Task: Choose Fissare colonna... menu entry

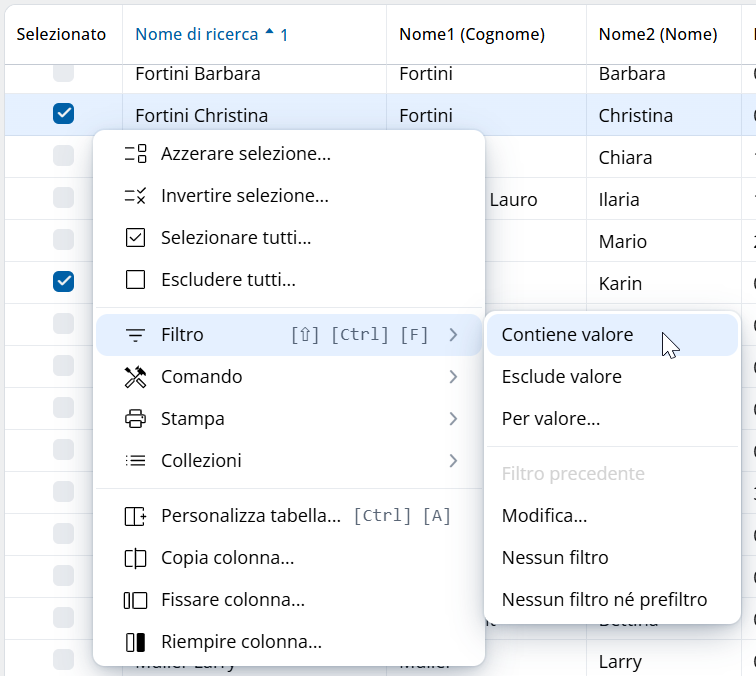Action: [289, 600]
